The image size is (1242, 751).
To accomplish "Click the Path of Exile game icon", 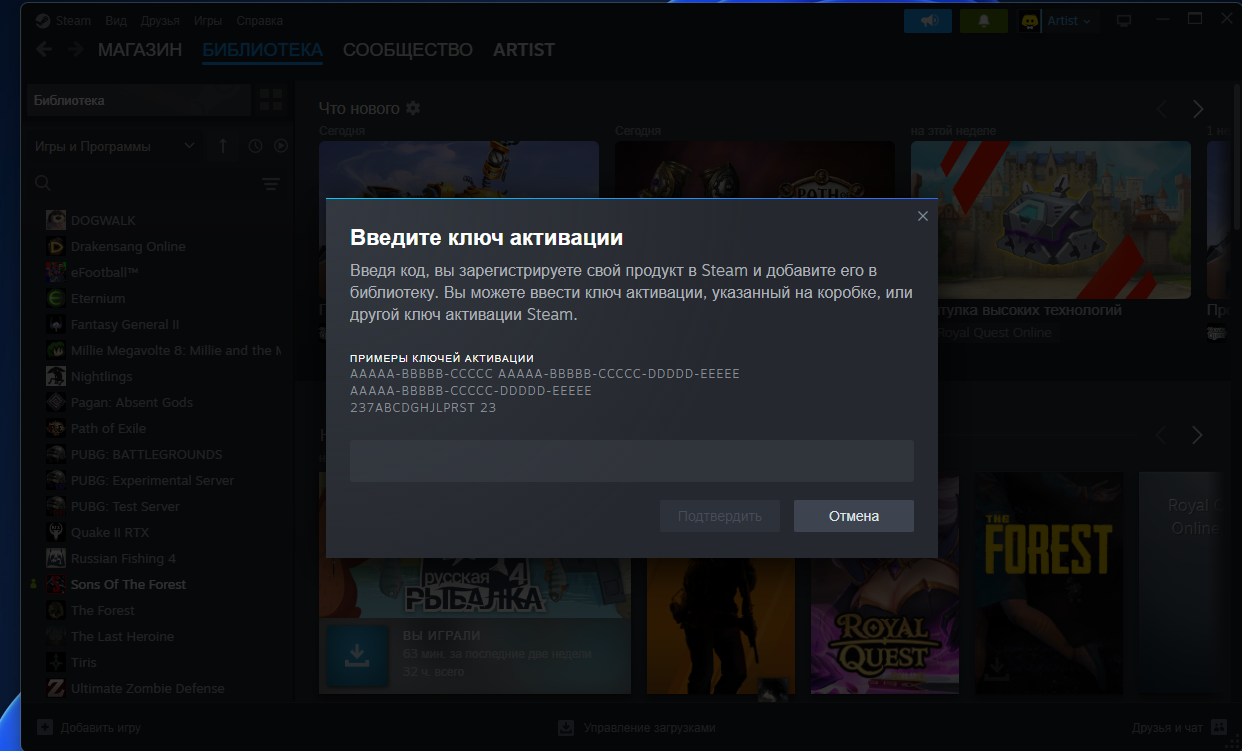I will 55,428.
